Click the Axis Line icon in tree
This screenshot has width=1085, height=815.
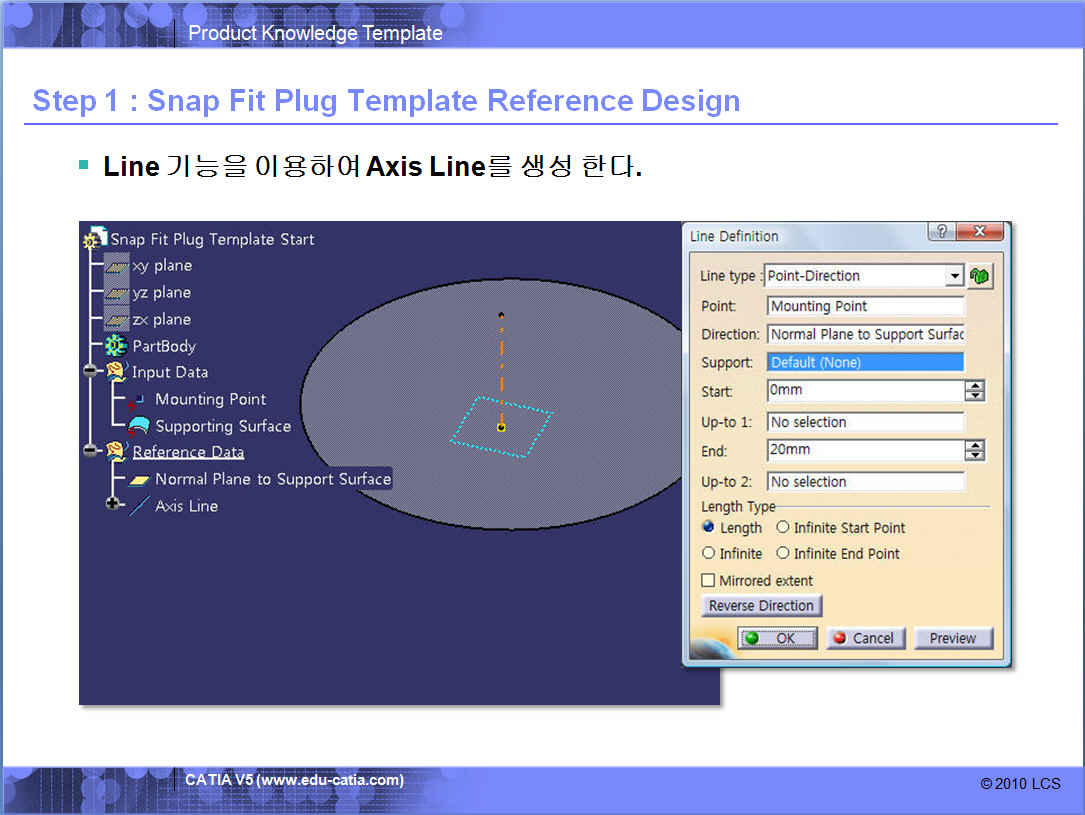click(x=139, y=506)
